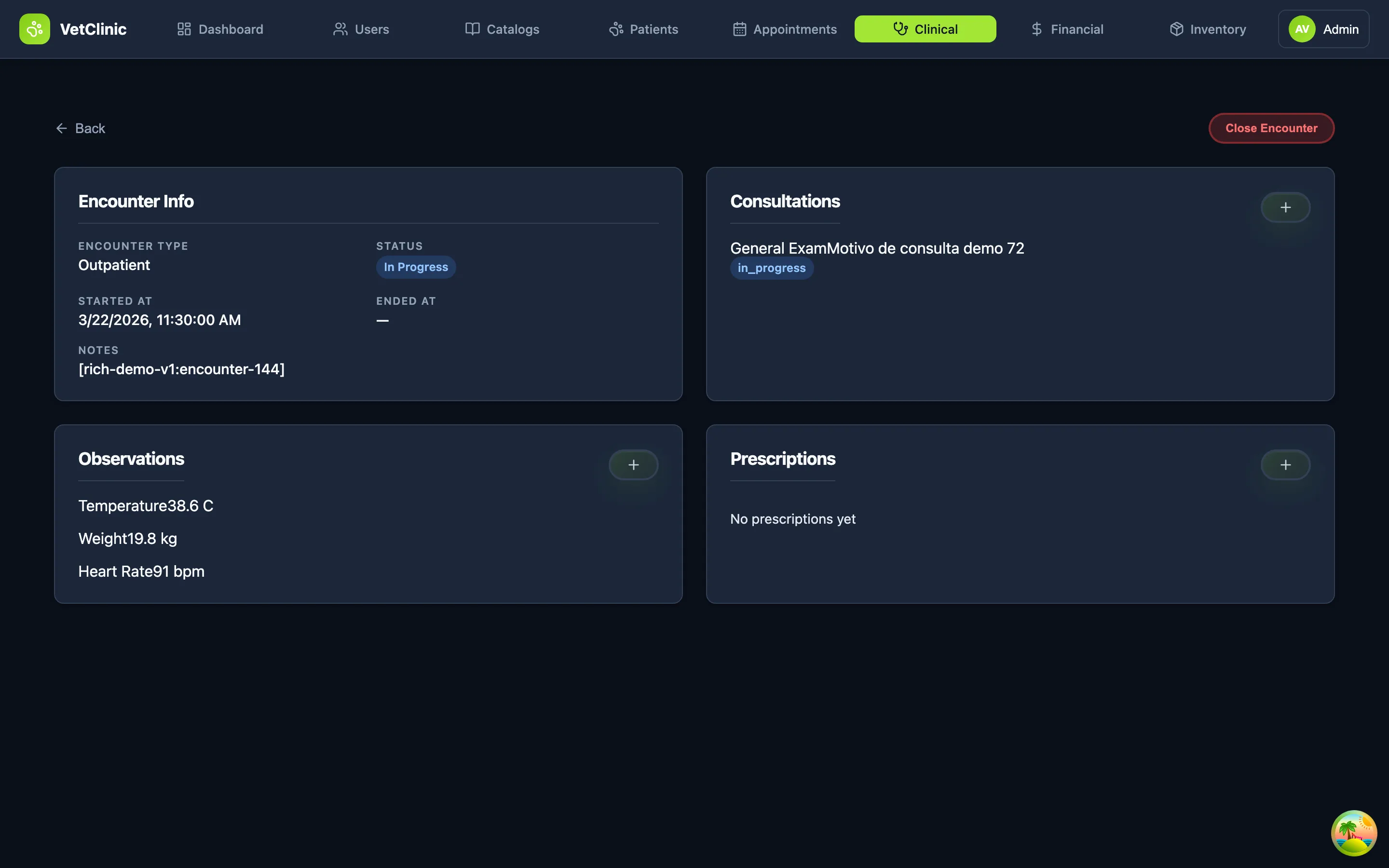The width and height of the screenshot is (1389, 868).
Task: Open the Appointments tab
Action: point(785,29)
